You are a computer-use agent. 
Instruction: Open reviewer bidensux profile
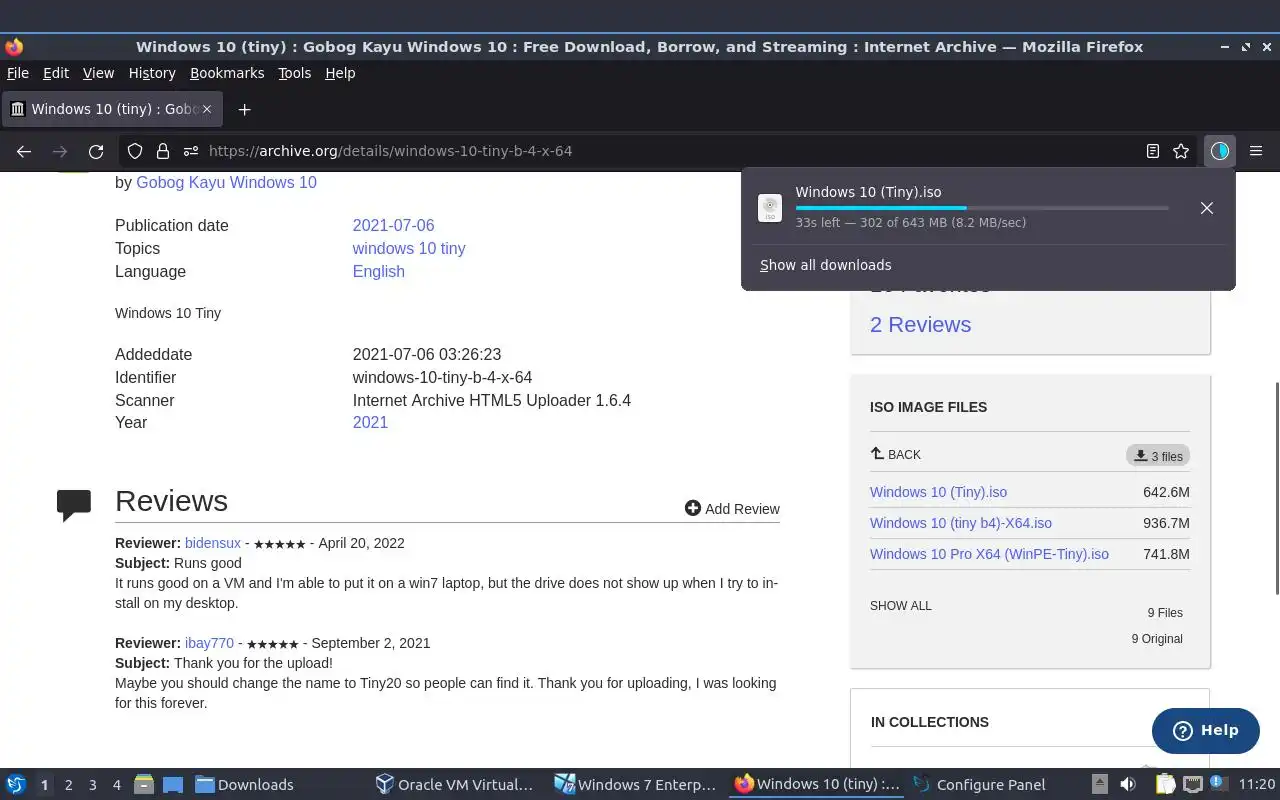click(x=213, y=543)
